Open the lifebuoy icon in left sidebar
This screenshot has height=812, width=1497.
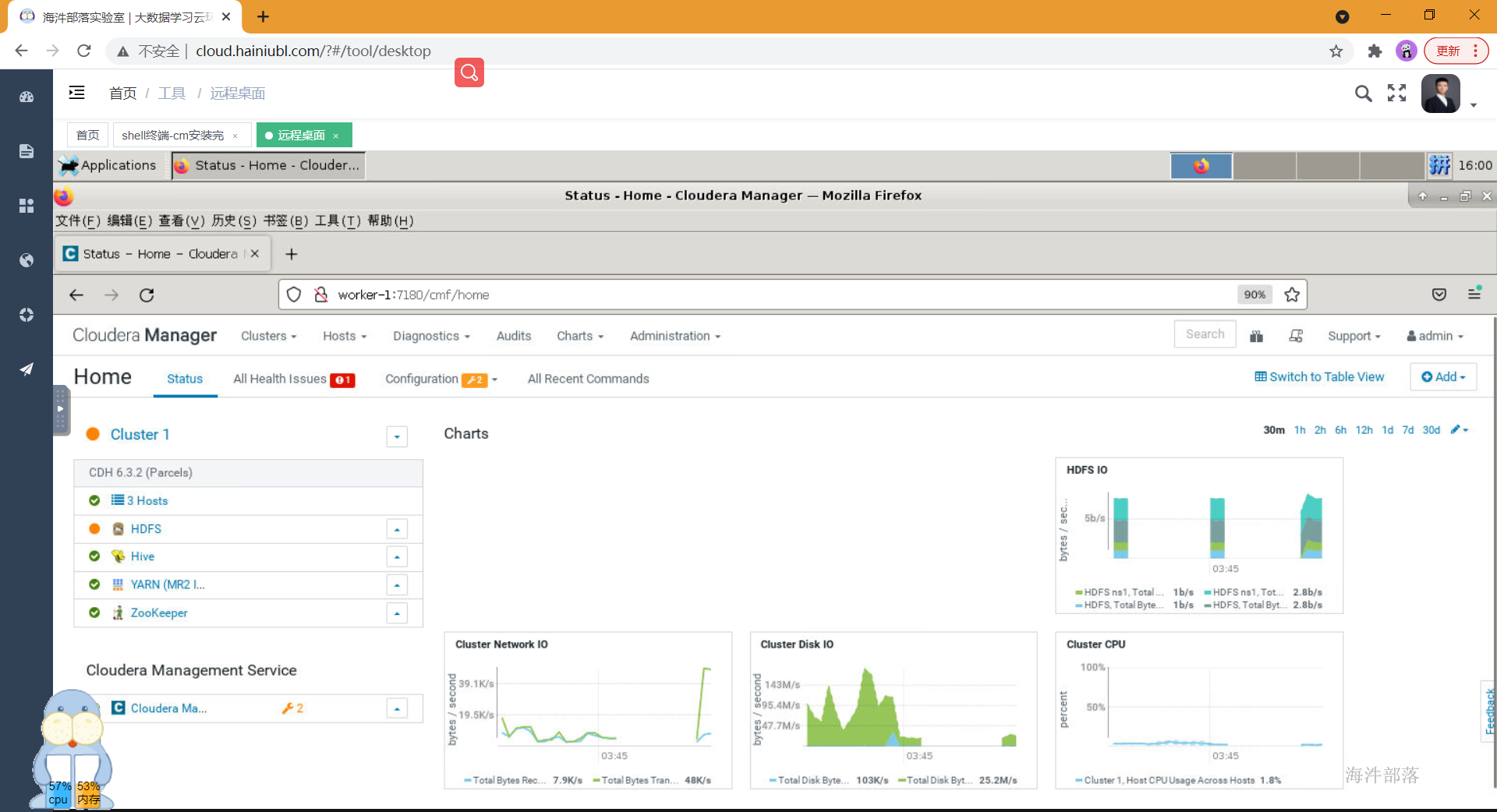click(x=27, y=315)
